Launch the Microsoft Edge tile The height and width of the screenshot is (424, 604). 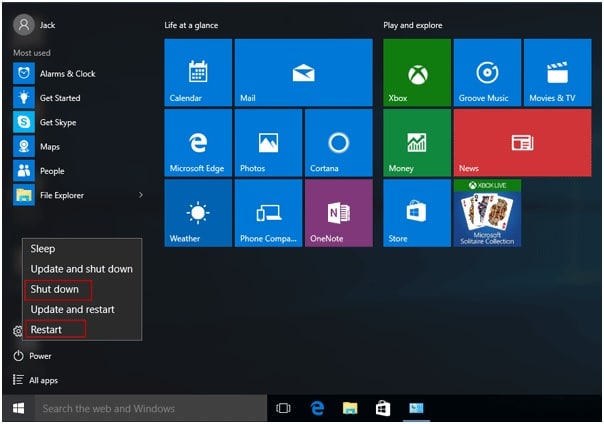198,143
